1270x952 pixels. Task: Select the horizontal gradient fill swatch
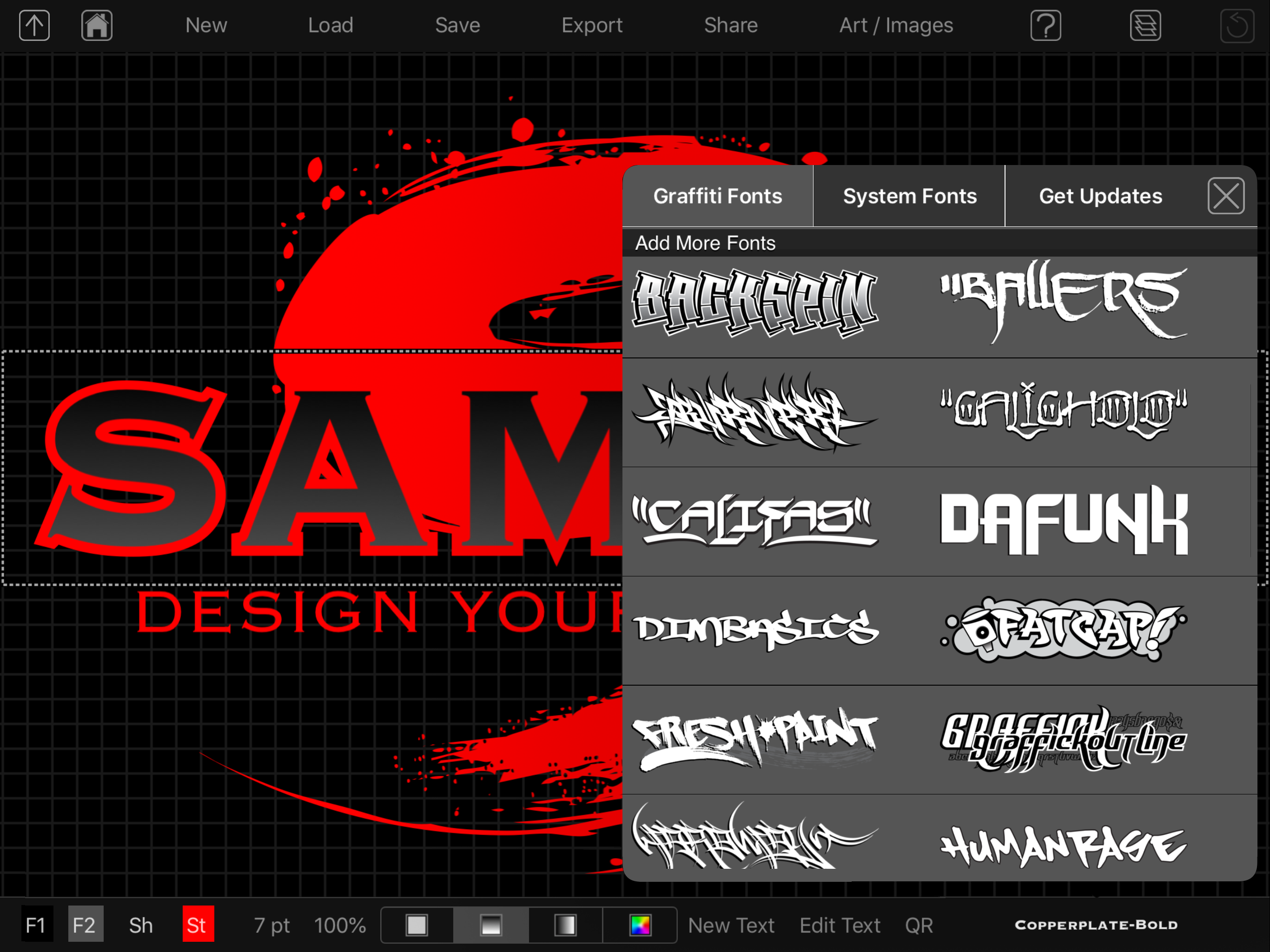click(x=565, y=925)
